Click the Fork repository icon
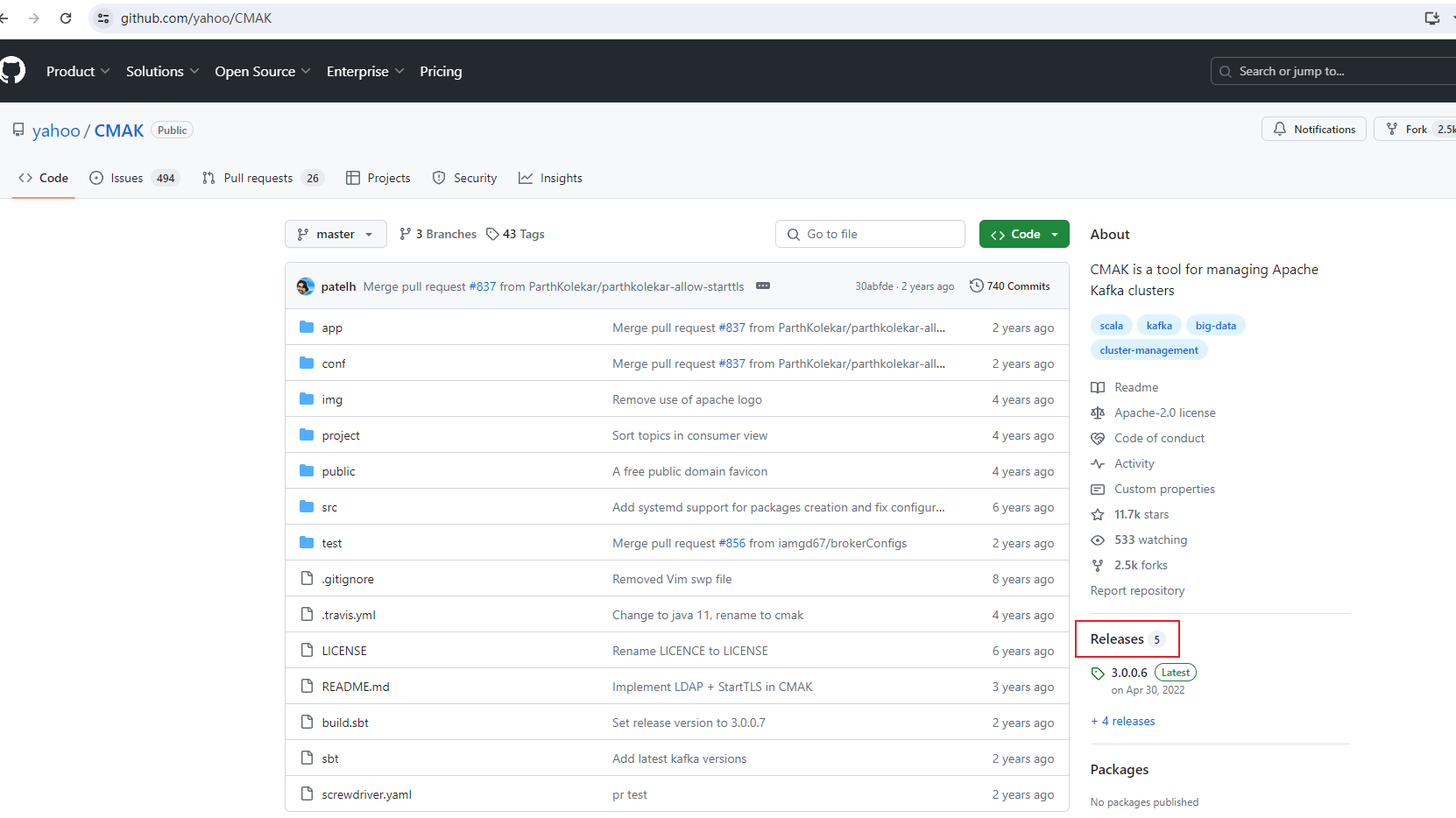1456x818 pixels. (x=1392, y=130)
